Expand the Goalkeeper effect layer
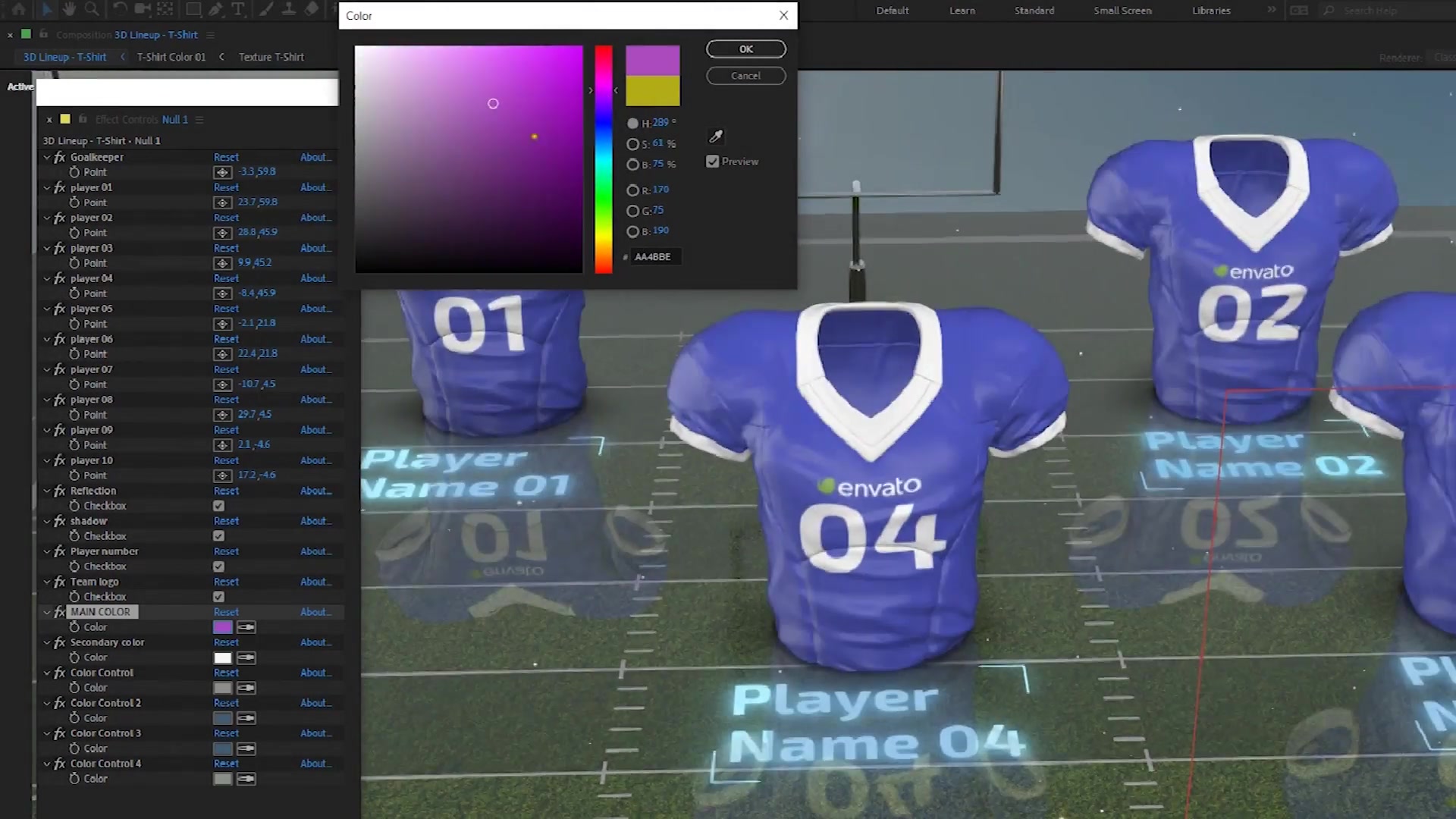 point(47,157)
